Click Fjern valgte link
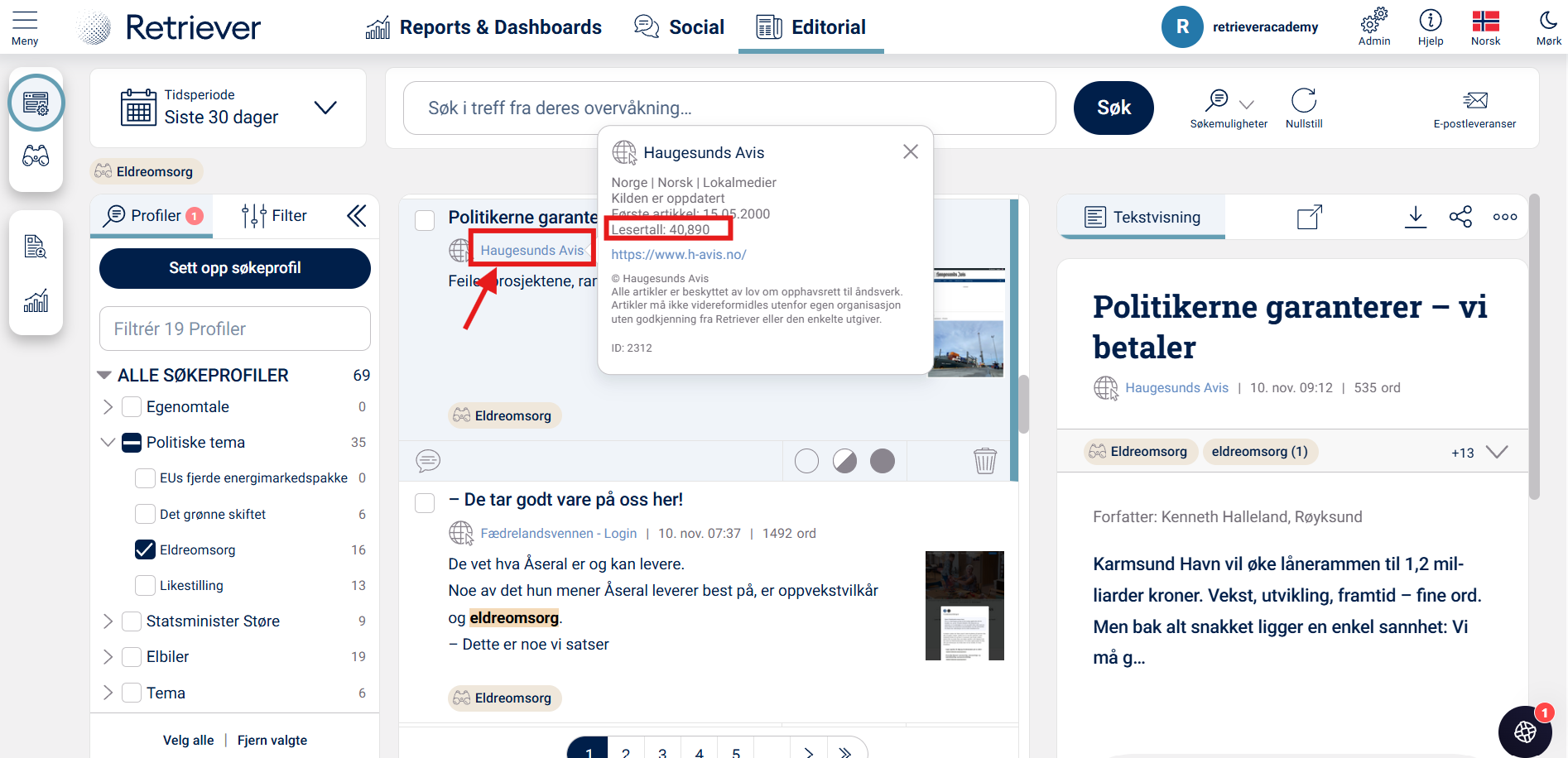The image size is (1568, 758). pyautogui.click(x=272, y=741)
